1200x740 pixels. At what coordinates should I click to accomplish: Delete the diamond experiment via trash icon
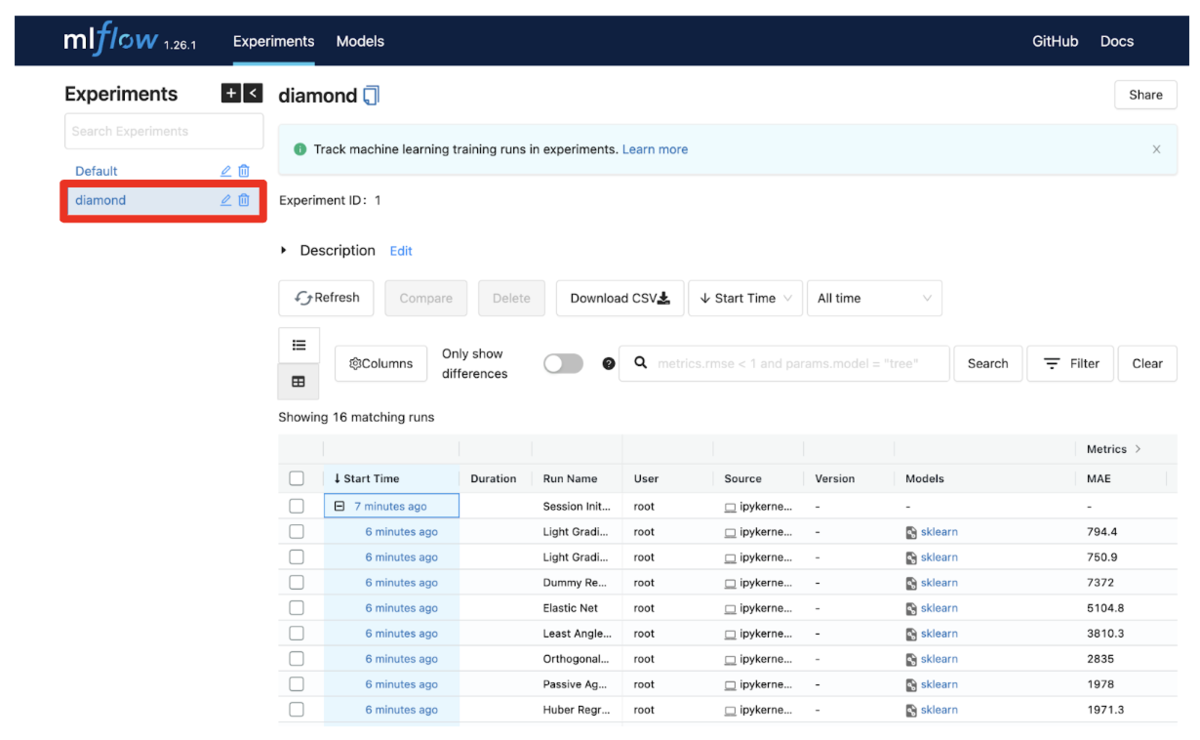tap(244, 200)
